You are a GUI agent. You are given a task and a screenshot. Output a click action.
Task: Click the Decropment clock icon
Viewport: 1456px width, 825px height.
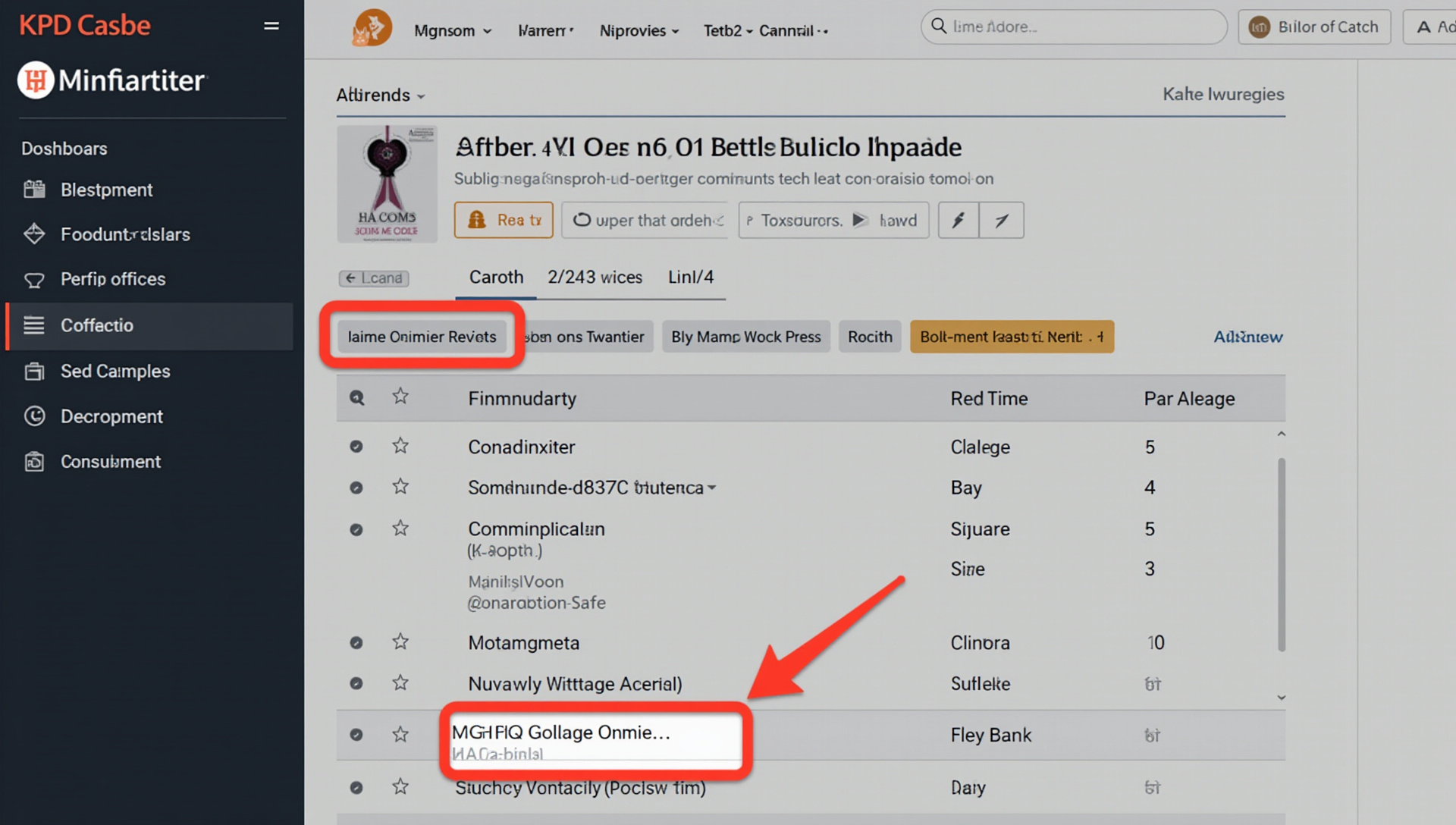[34, 416]
